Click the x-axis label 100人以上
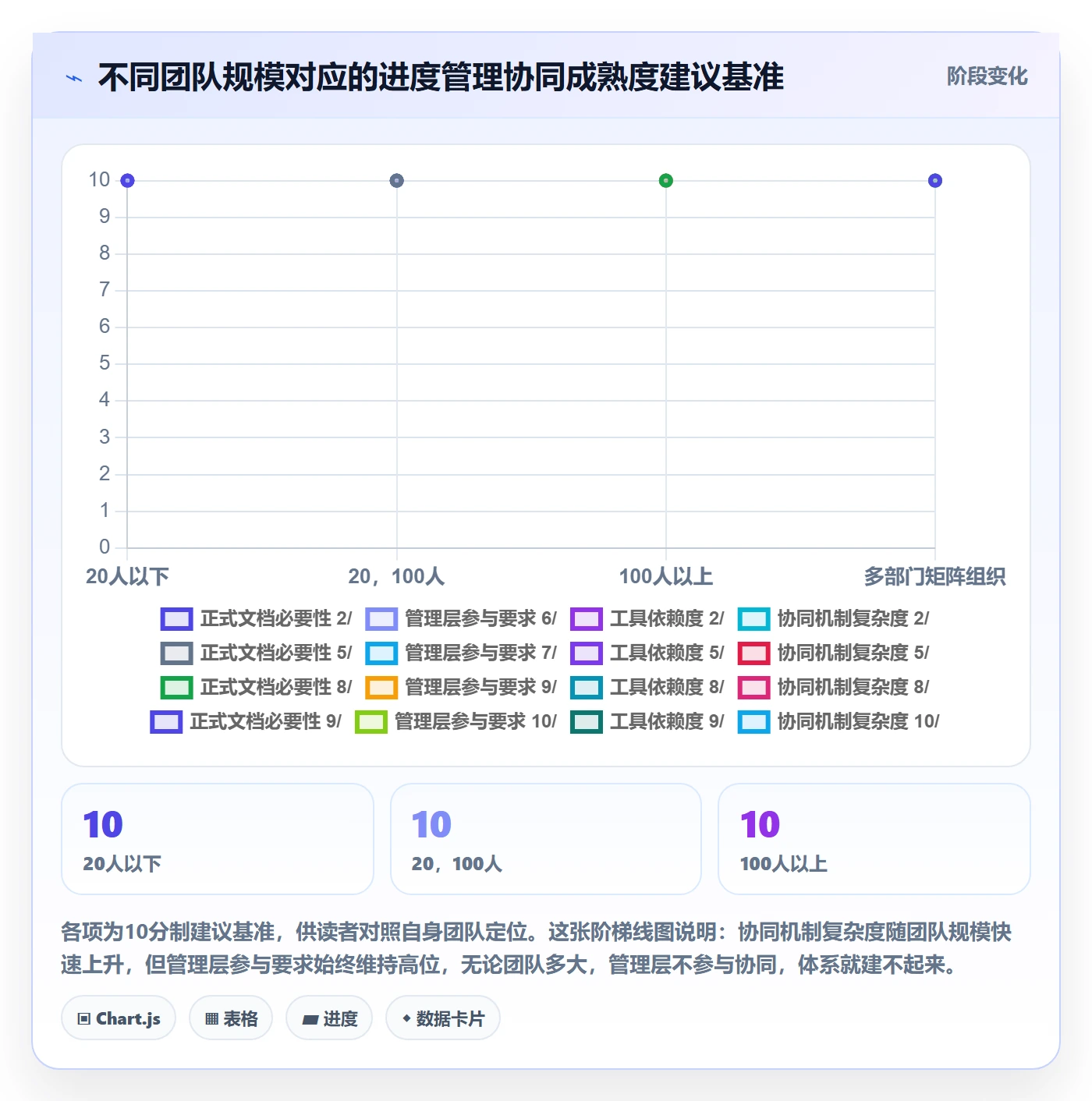This screenshot has width=1092, height=1101. 665,577
